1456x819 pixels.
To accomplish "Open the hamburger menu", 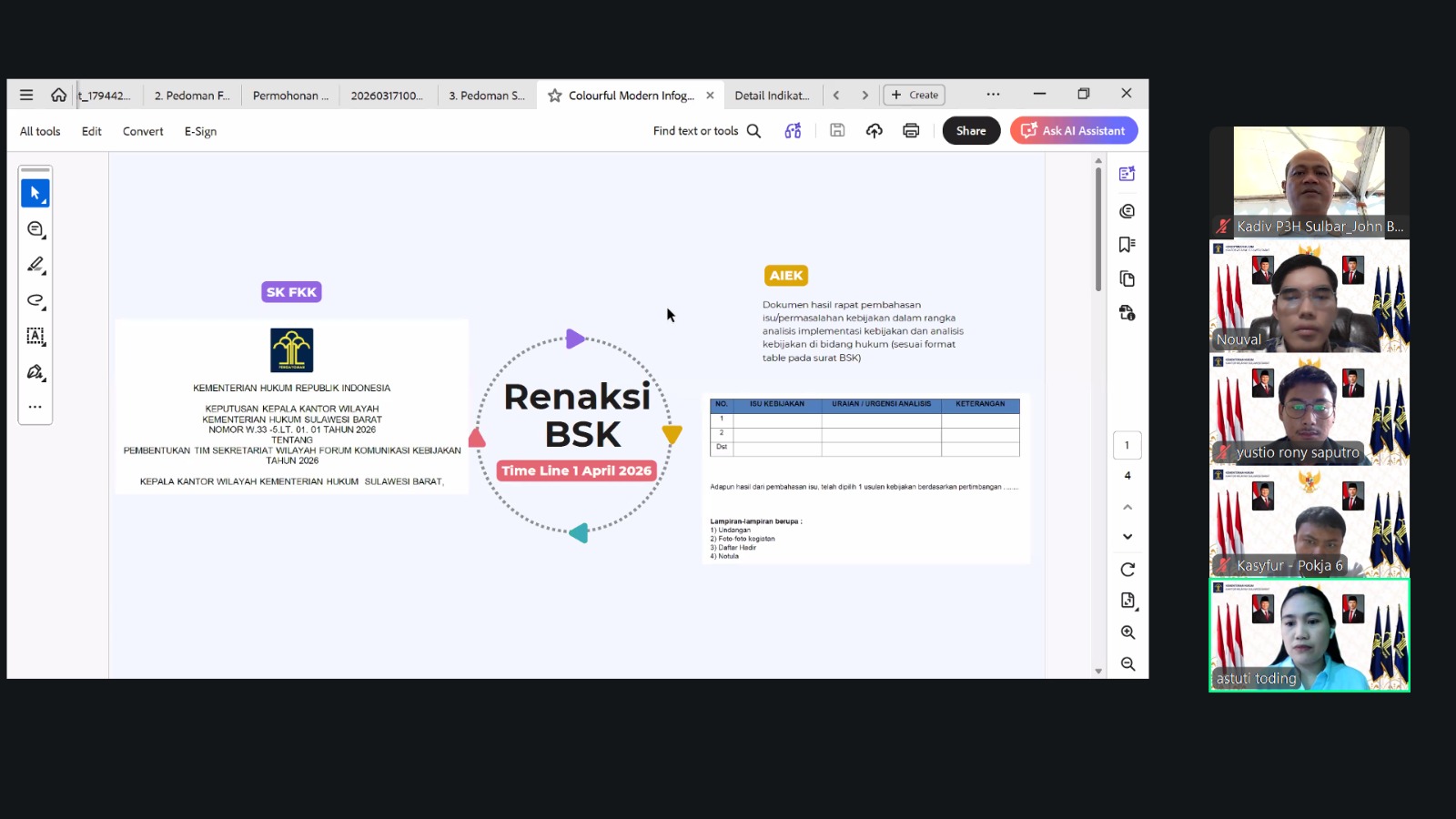I will (x=26, y=95).
